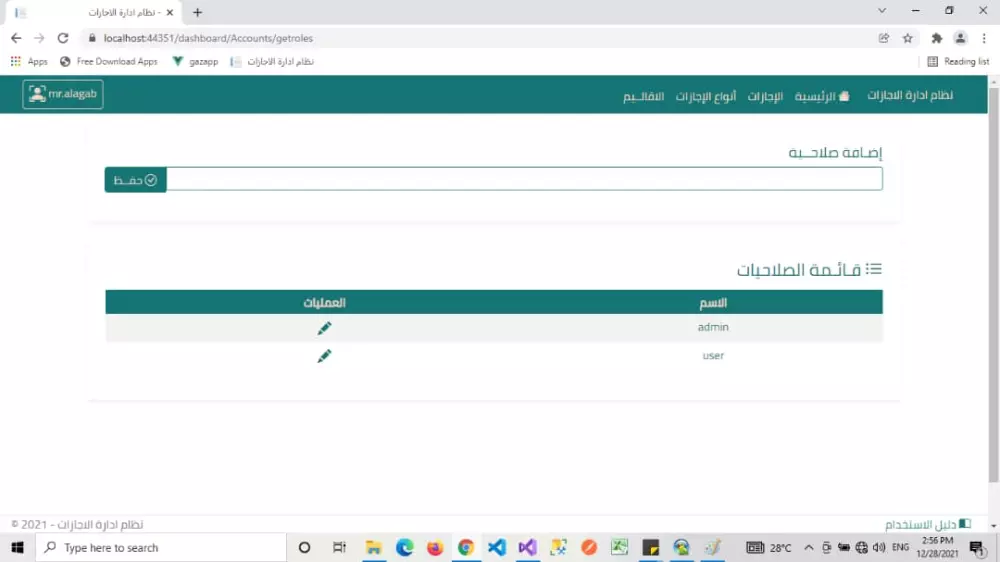Open Firefox from taskbar

435,547
